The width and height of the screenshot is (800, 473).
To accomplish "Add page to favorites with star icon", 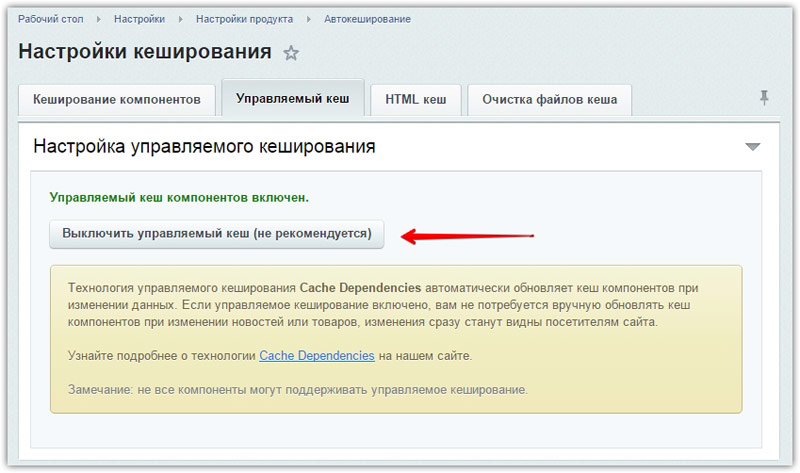I will pyautogui.click(x=291, y=53).
